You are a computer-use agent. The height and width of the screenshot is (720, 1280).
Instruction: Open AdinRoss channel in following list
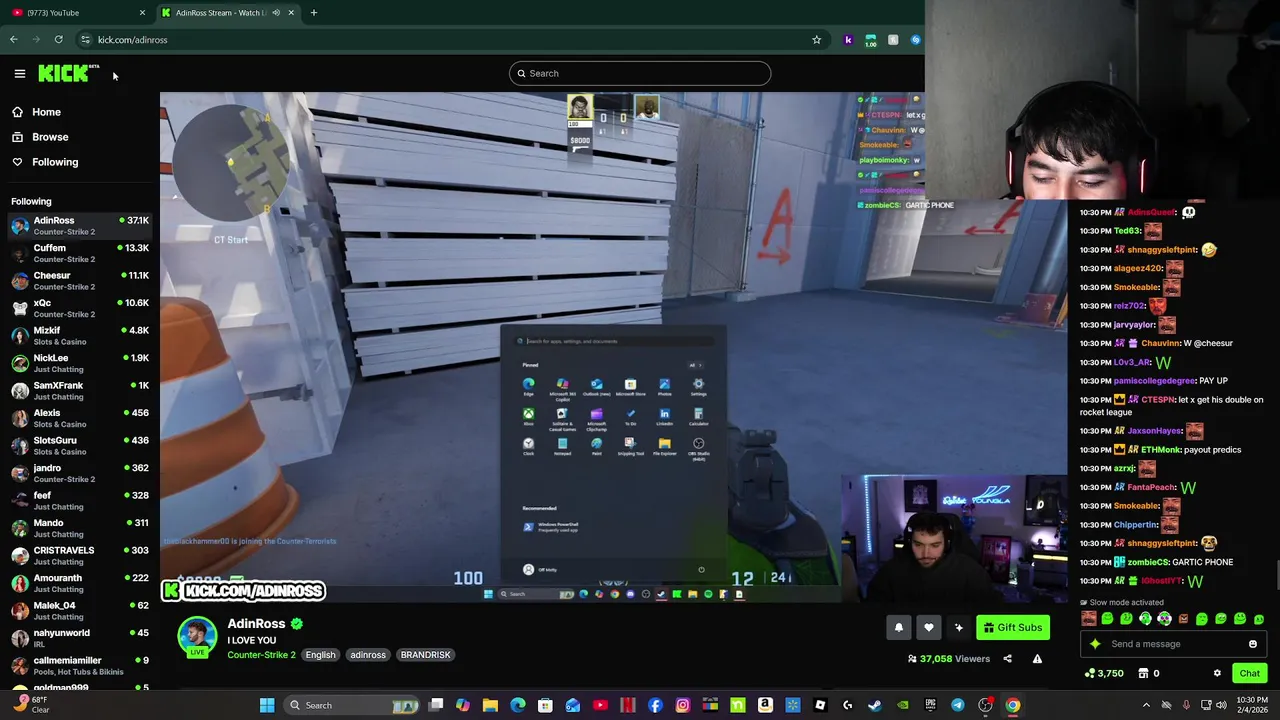pos(80,226)
